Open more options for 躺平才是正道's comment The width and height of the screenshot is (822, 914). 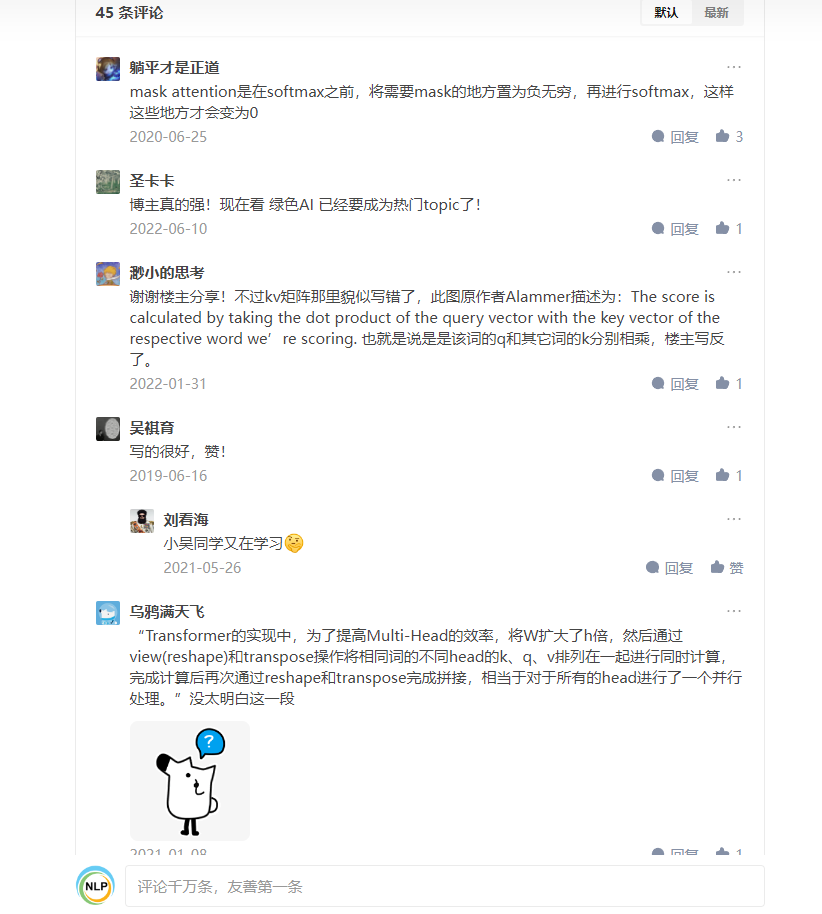[x=734, y=67]
